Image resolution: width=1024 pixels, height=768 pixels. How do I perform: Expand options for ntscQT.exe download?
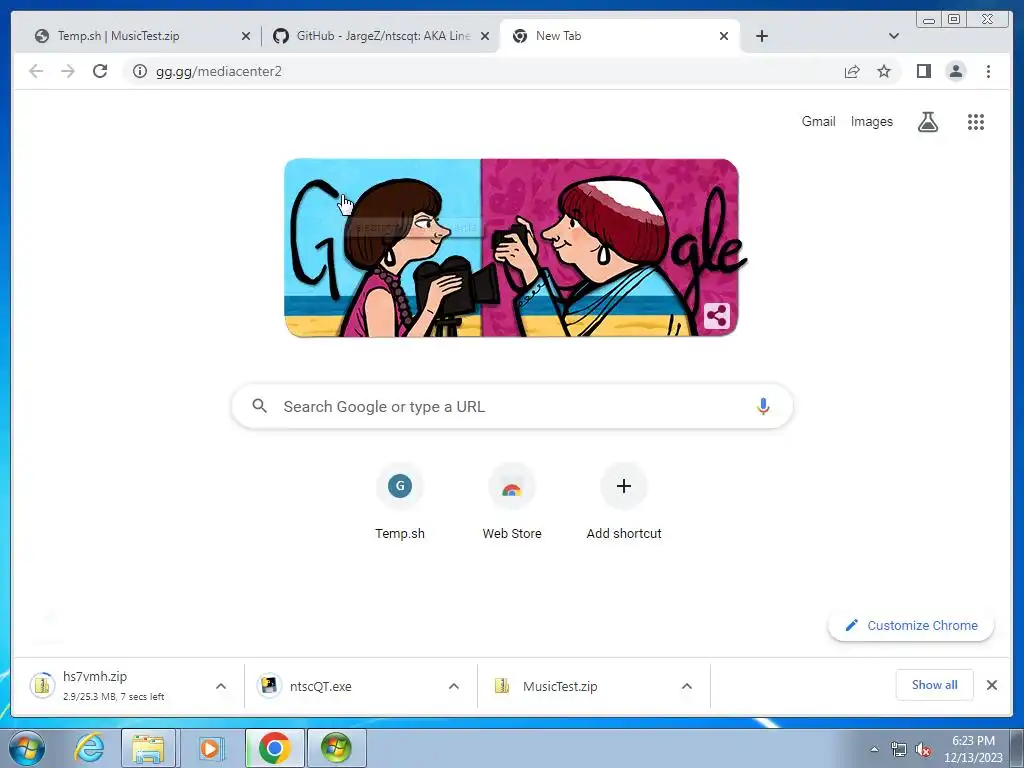coord(454,686)
